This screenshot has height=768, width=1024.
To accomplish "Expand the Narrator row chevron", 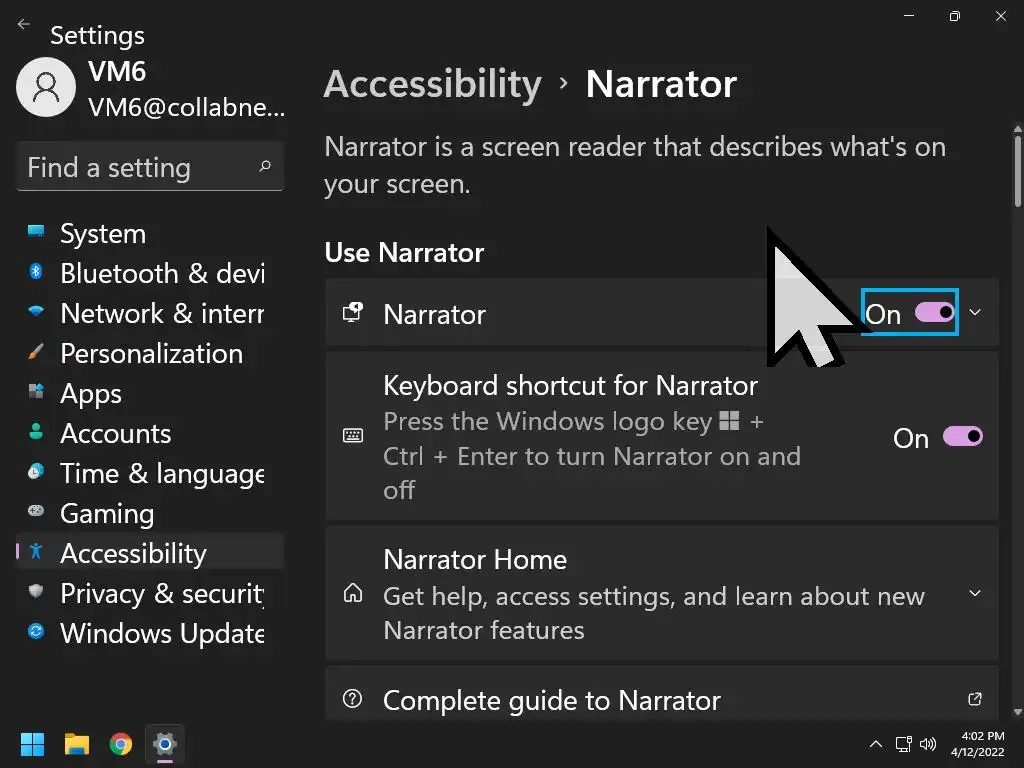I will 975,313.
